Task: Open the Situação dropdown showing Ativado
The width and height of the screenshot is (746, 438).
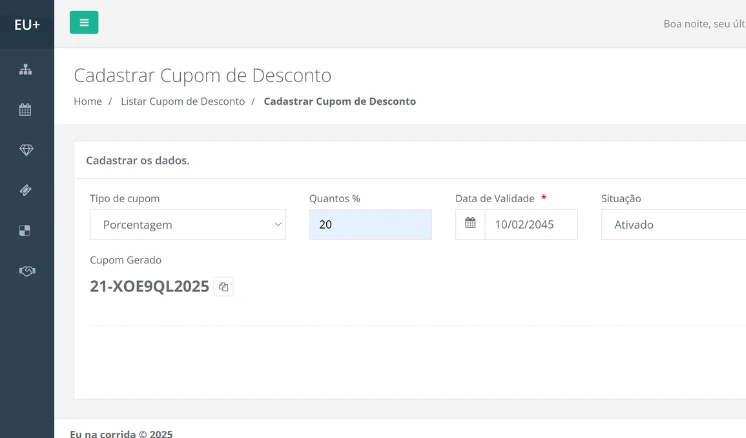Action: pos(672,225)
